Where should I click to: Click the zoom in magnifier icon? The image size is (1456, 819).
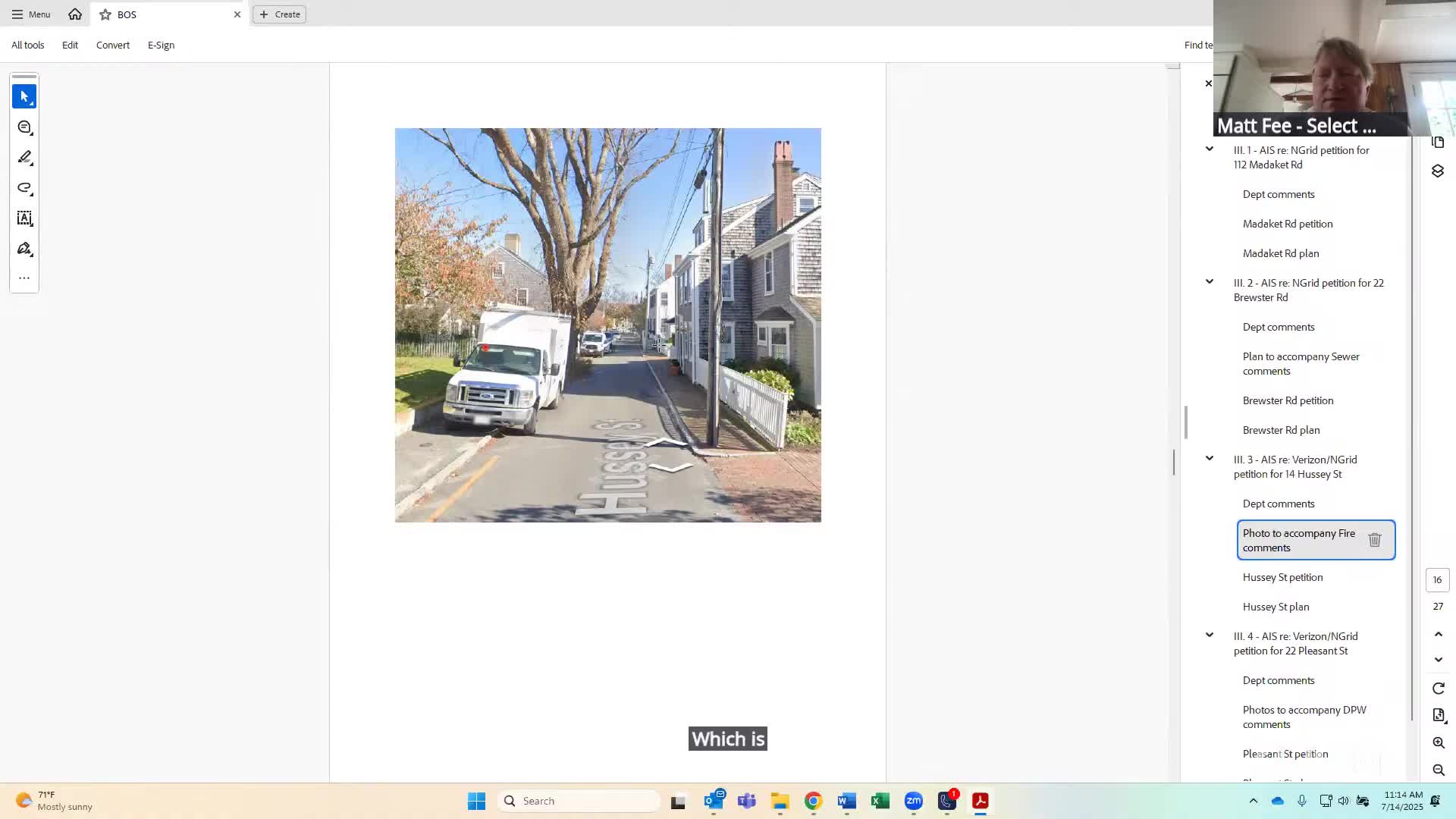pyautogui.click(x=1438, y=743)
